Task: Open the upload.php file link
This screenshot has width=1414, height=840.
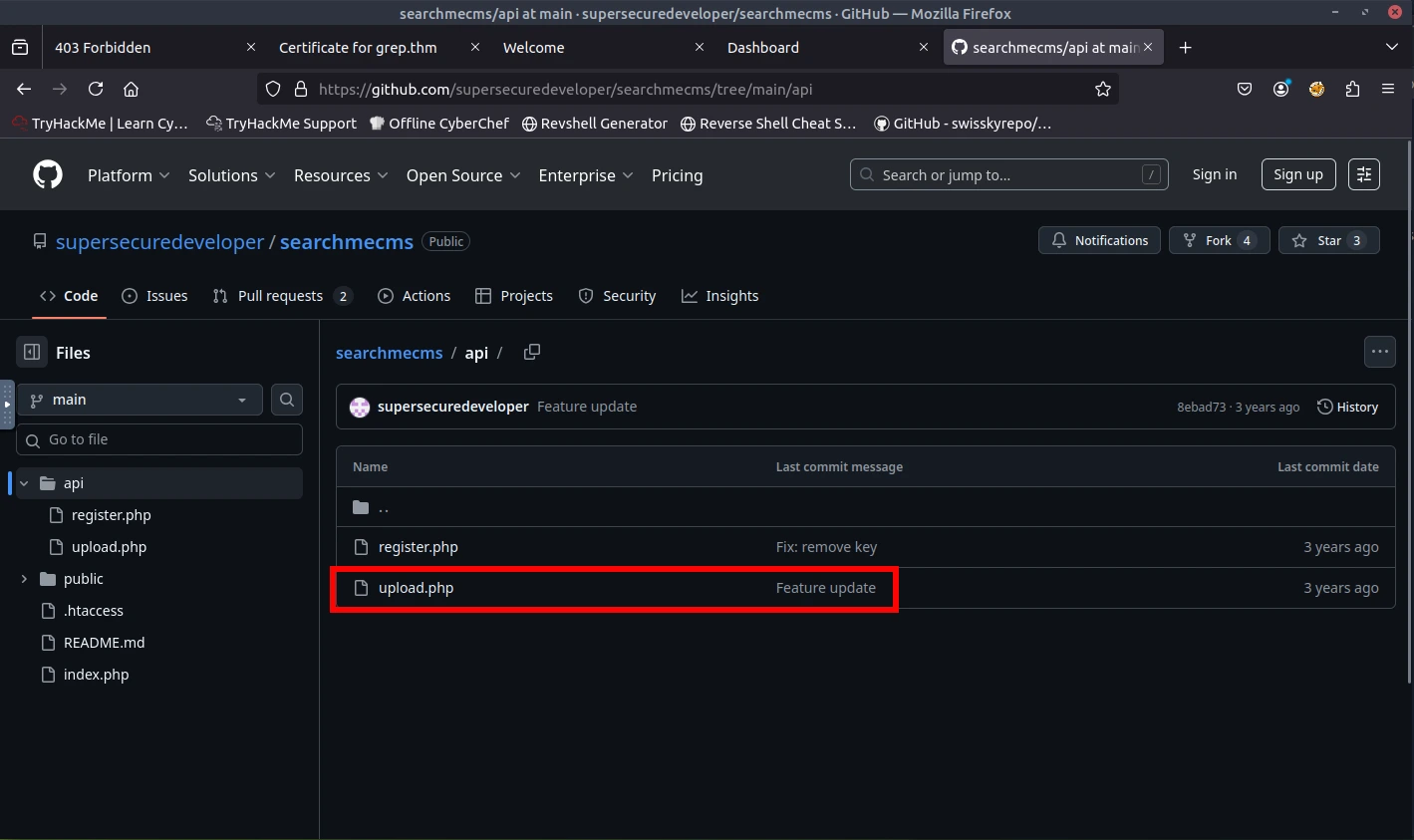Action: coord(416,588)
